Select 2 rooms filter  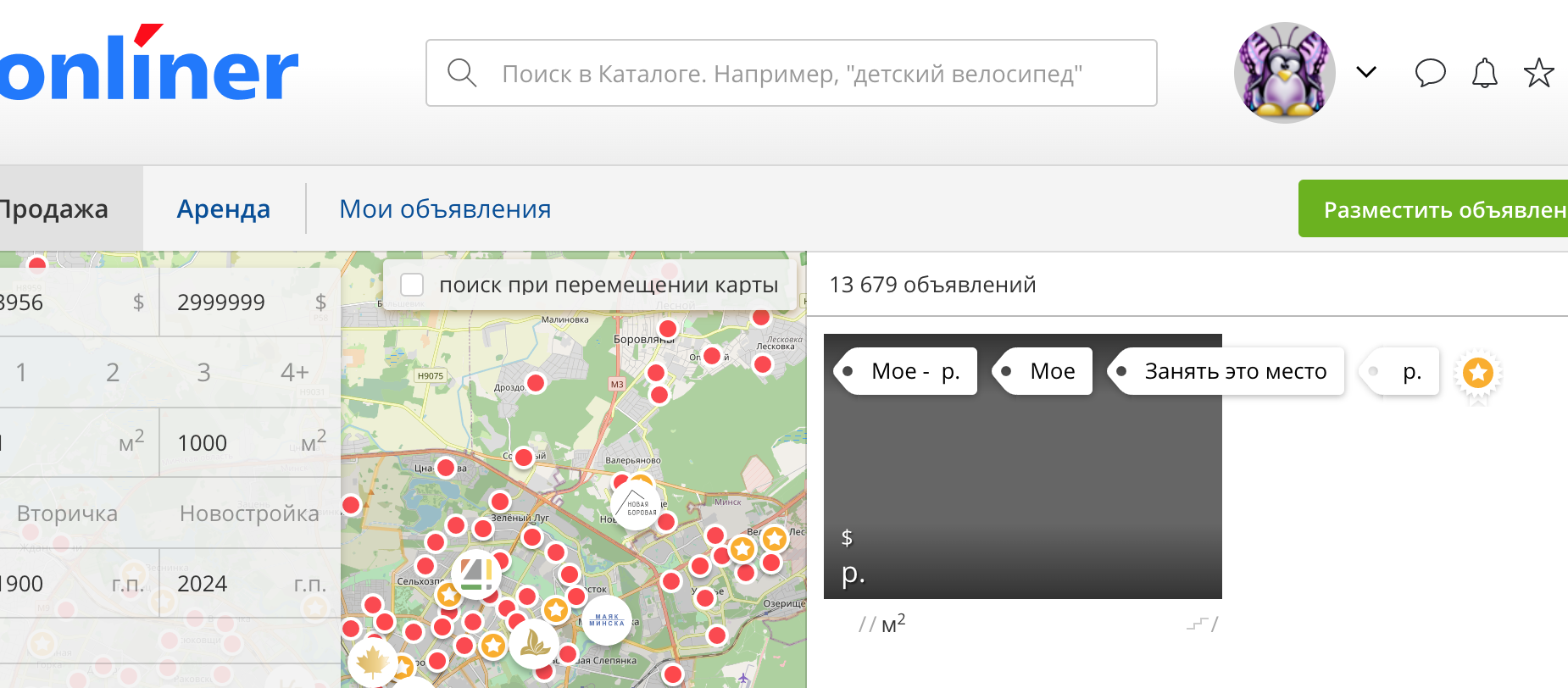pos(113,372)
